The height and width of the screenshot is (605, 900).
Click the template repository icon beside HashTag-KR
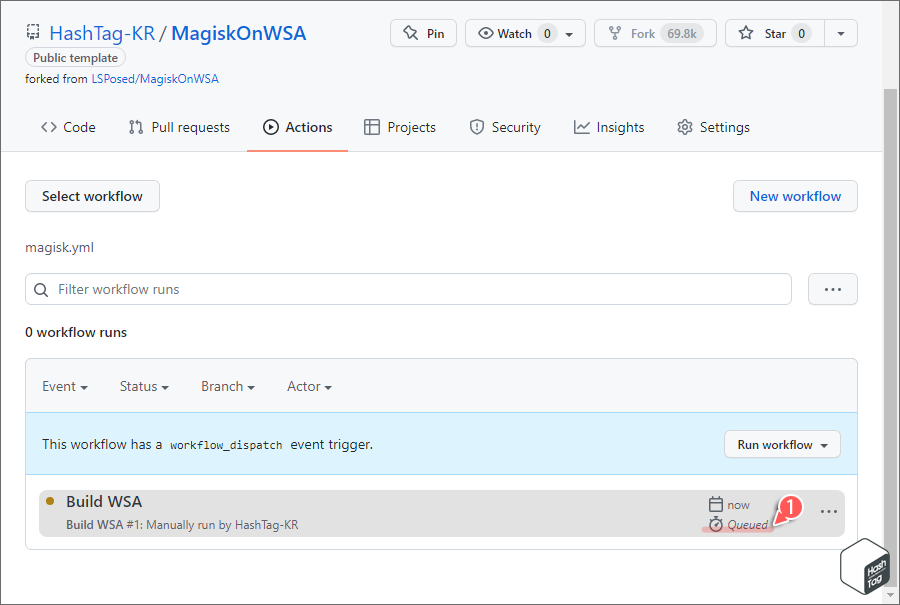point(33,31)
